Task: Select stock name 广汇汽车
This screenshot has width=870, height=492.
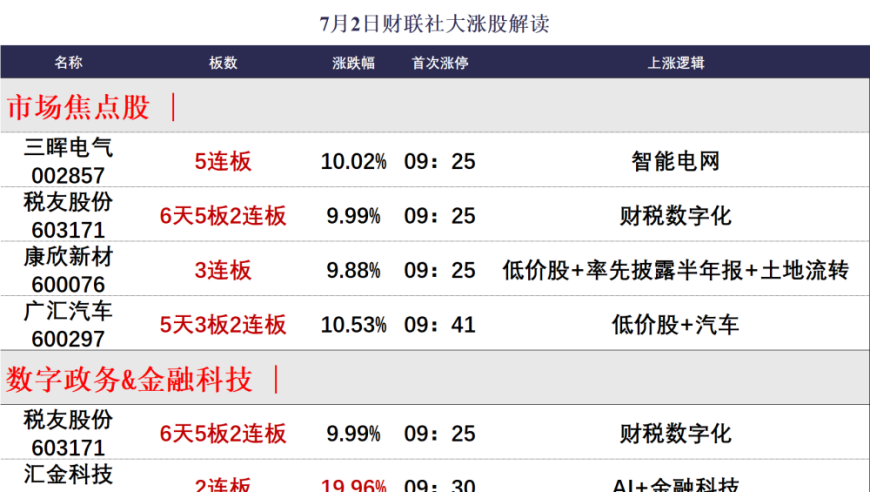Action: point(68,311)
